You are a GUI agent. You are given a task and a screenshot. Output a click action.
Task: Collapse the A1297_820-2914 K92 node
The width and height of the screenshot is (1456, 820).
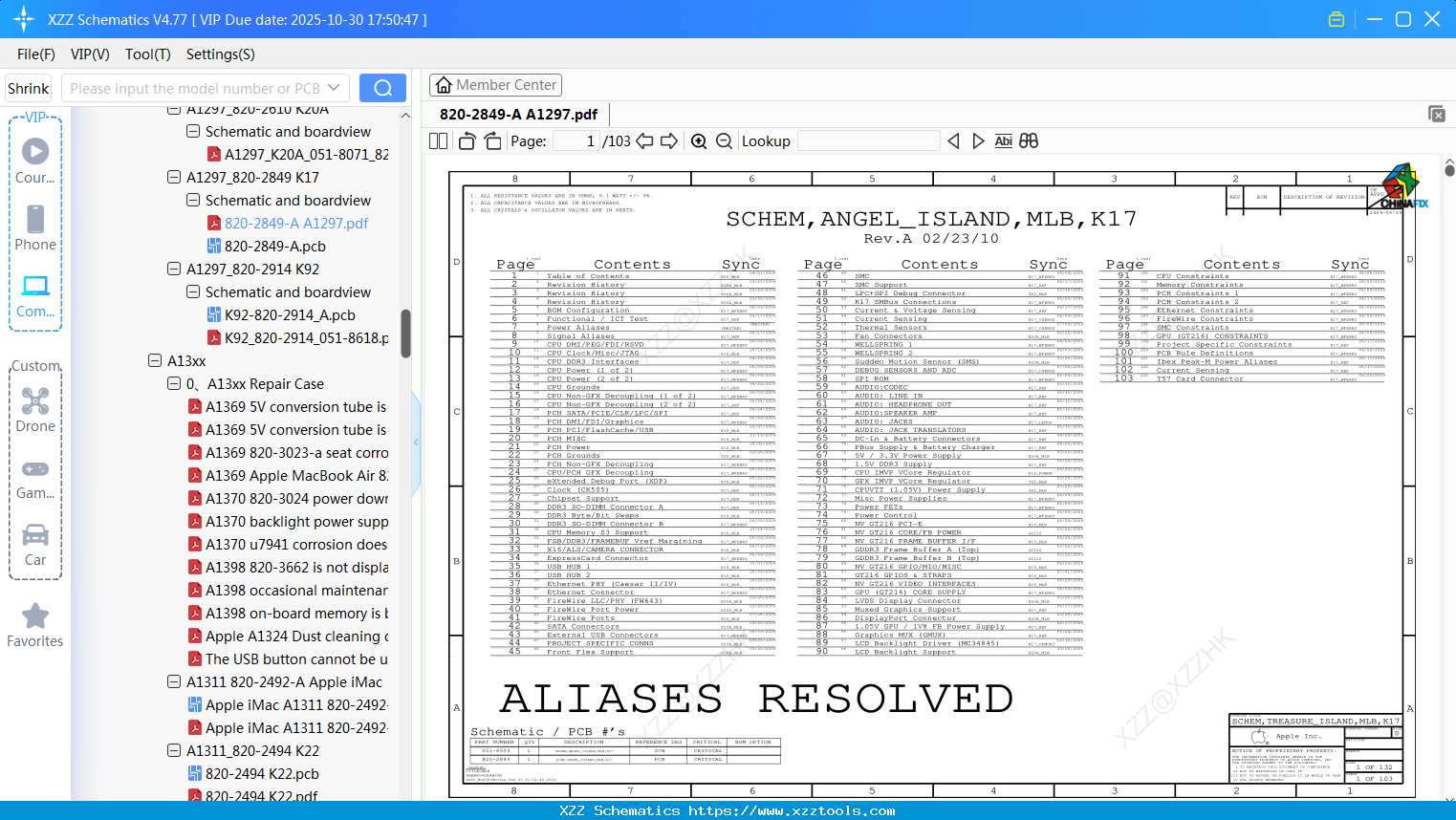(x=174, y=269)
